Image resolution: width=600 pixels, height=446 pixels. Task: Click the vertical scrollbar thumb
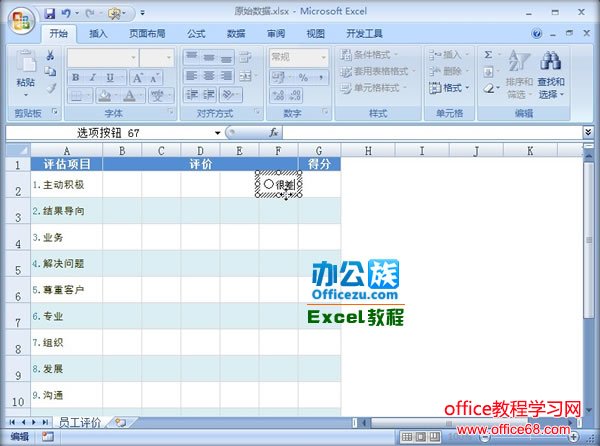click(589, 240)
